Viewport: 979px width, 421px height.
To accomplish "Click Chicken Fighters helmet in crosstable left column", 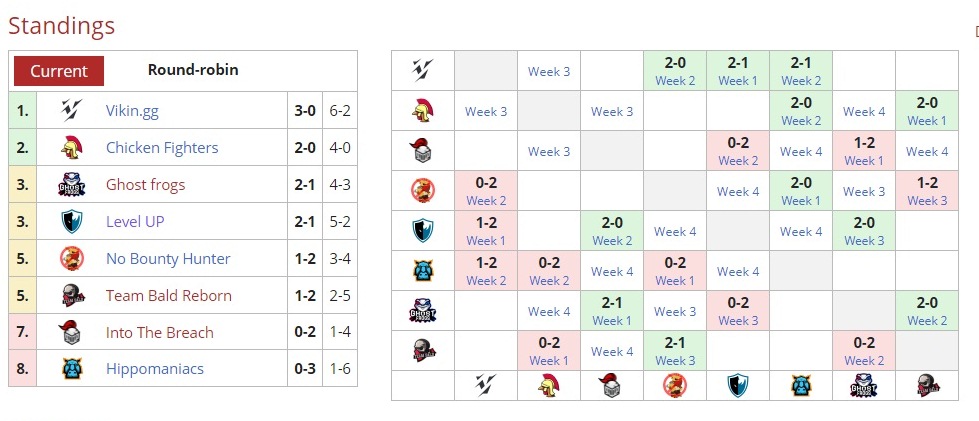I will 422,111.
